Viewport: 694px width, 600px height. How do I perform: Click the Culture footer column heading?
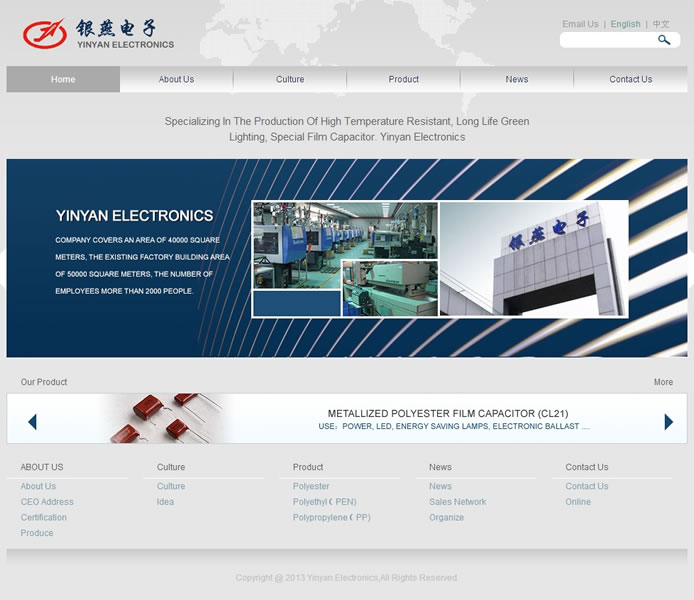tap(171, 467)
